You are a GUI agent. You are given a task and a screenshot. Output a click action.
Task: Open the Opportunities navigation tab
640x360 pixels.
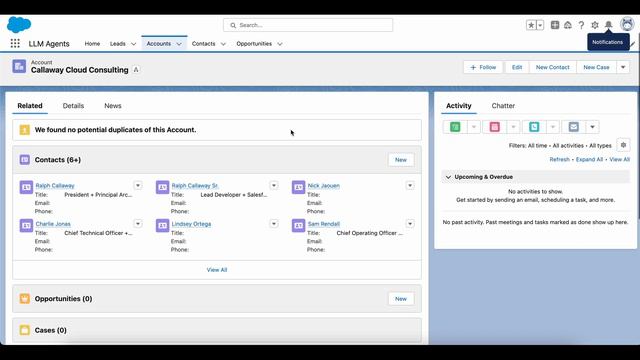coord(254,43)
